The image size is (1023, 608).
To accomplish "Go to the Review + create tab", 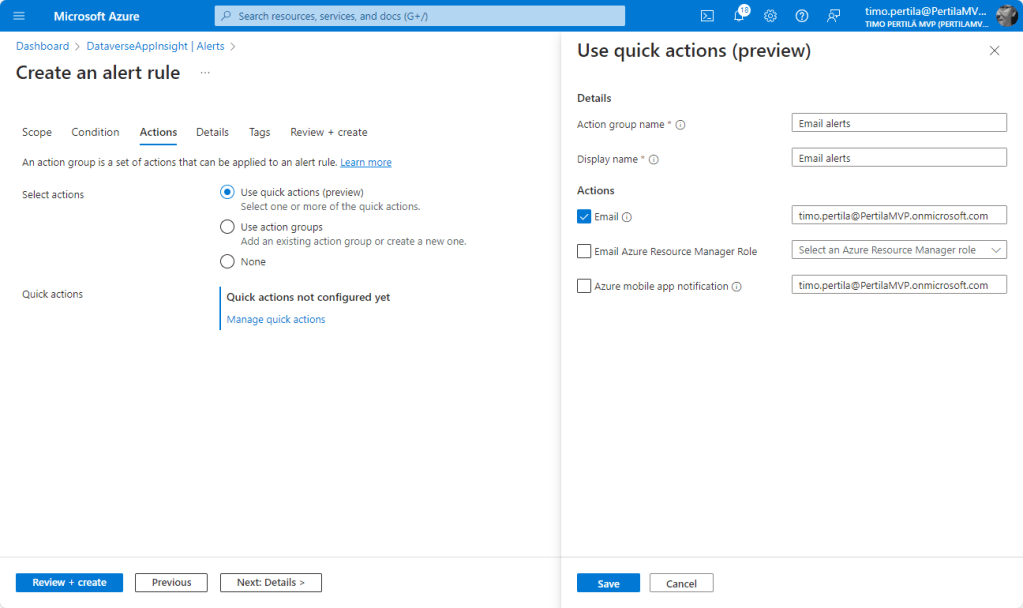I will click(328, 132).
